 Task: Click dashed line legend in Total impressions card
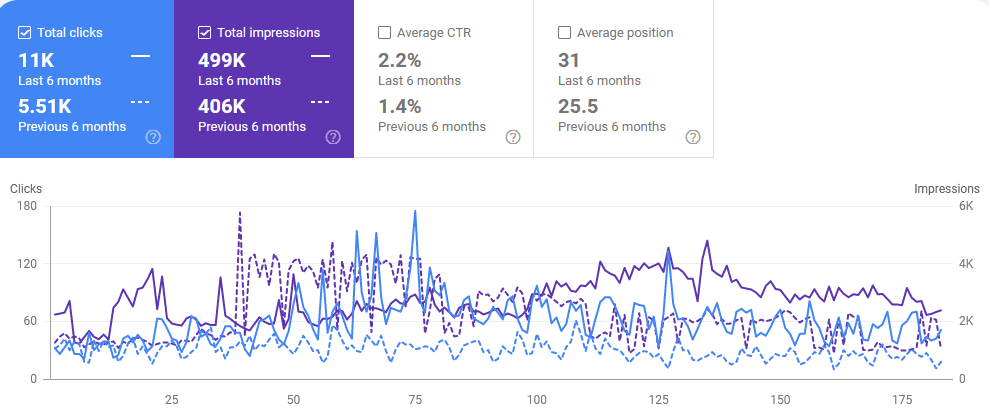click(320, 102)
